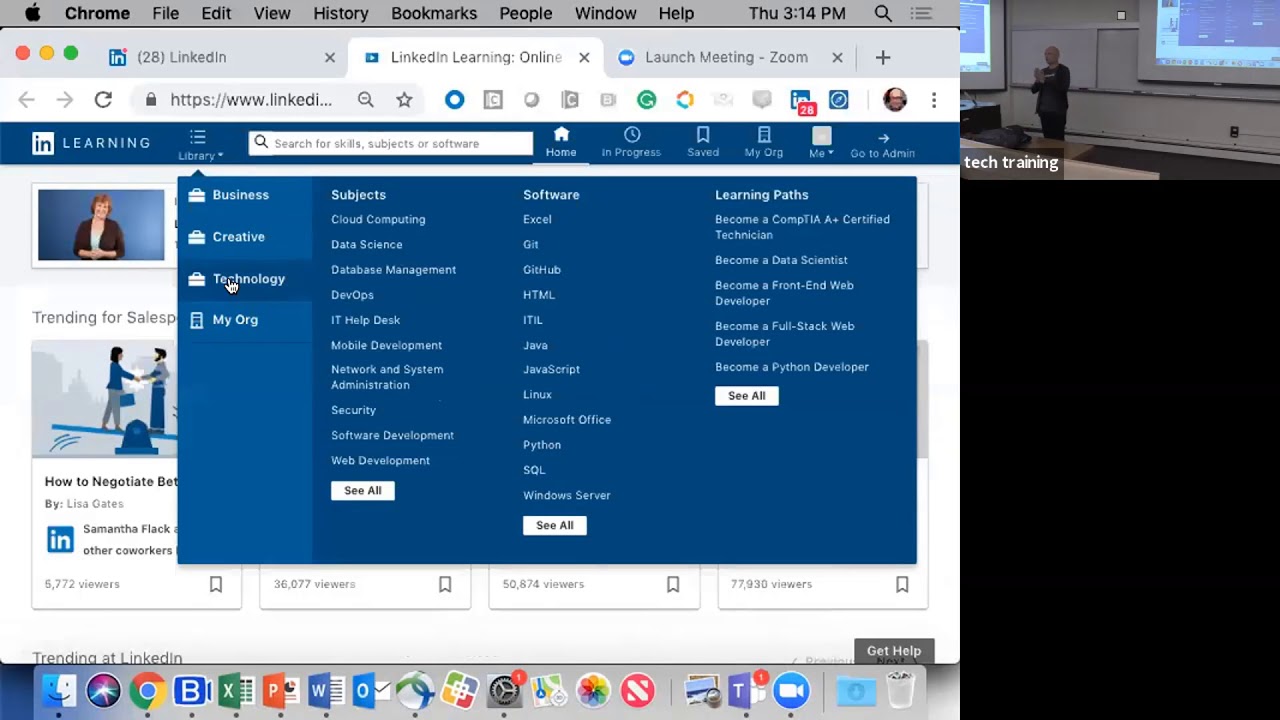Open Chrome three-dot menu

[x=934, y=100]
